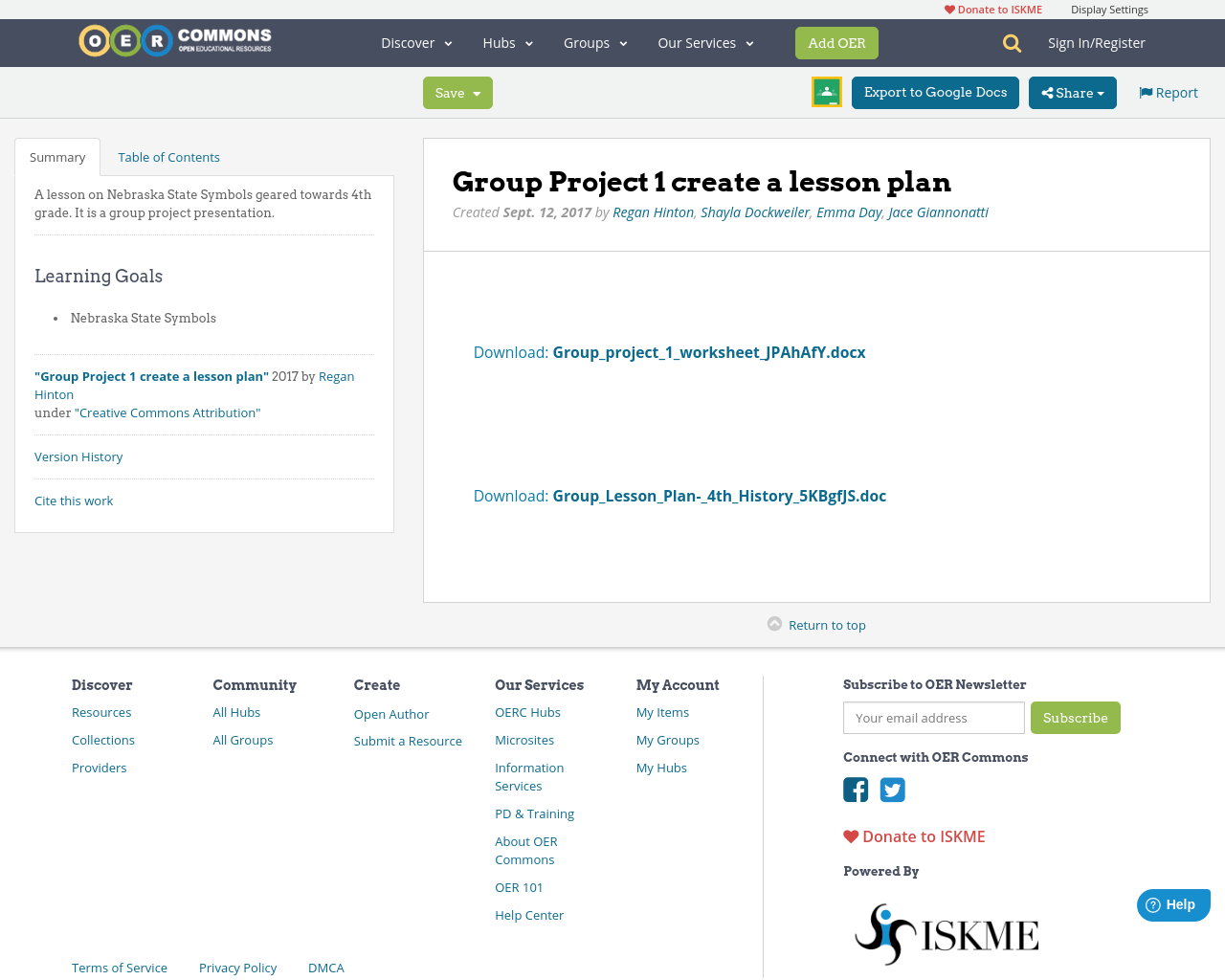This screenshot has height=980, width=1225.
Task: Open author Shayla Dockweiler
Action: tap(755, 212)
